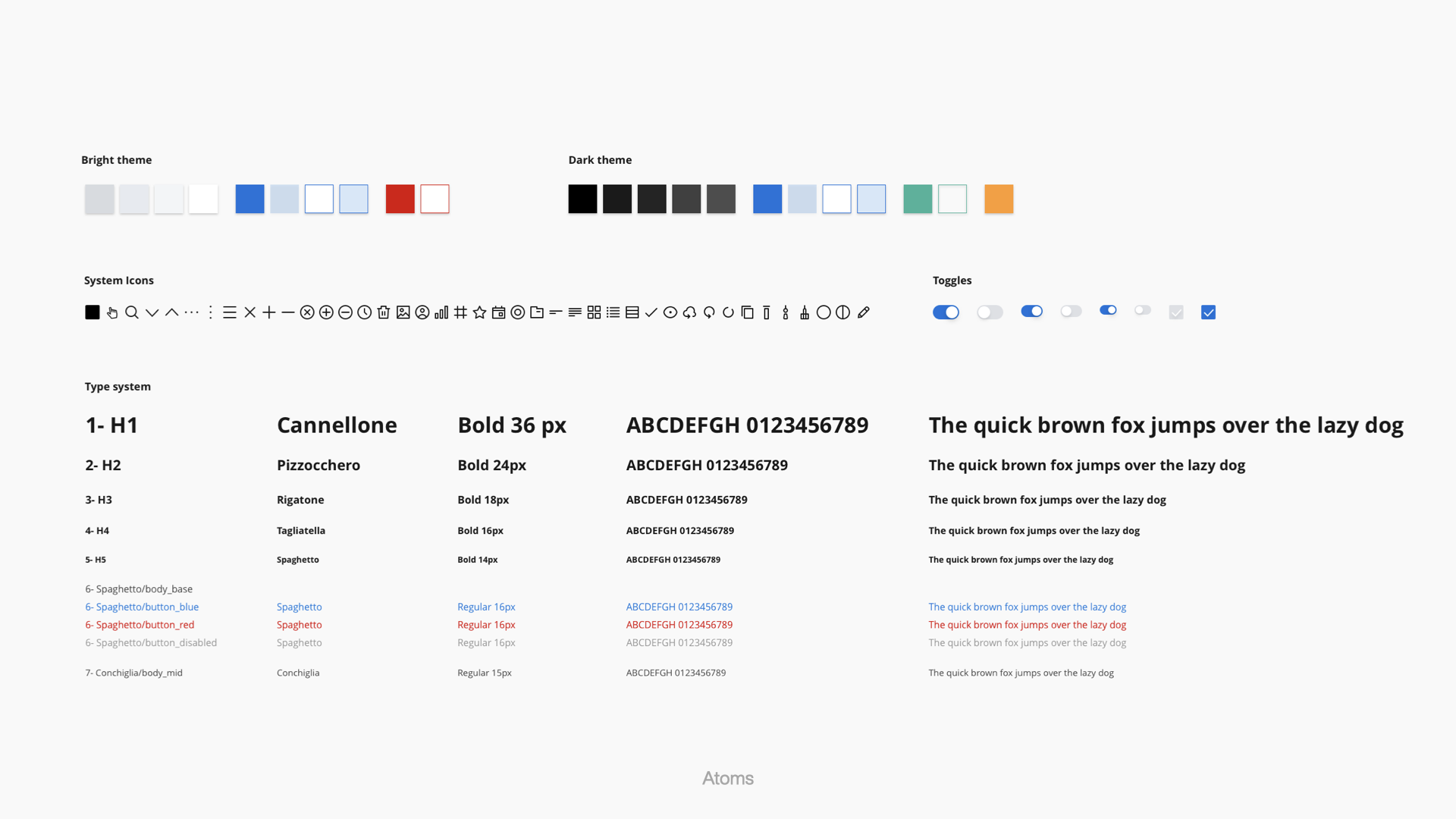Image resolution: width=1456 pixels, height=819 pixels.
Task: Select the folder icon in System Icons
Action: point(537,312)
